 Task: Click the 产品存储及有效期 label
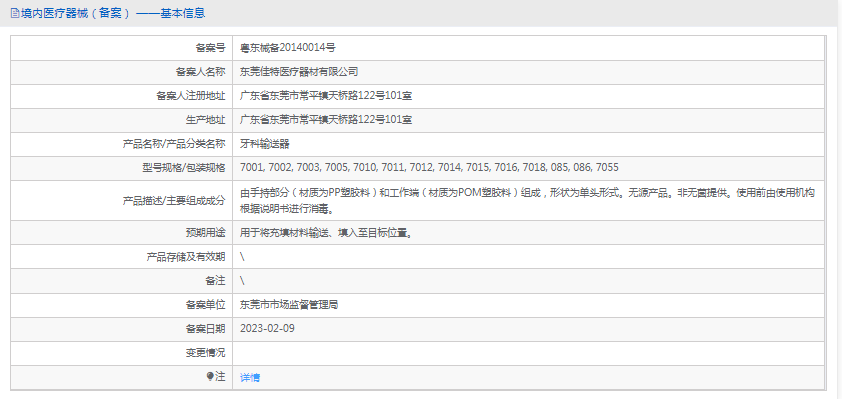[186, 257]
